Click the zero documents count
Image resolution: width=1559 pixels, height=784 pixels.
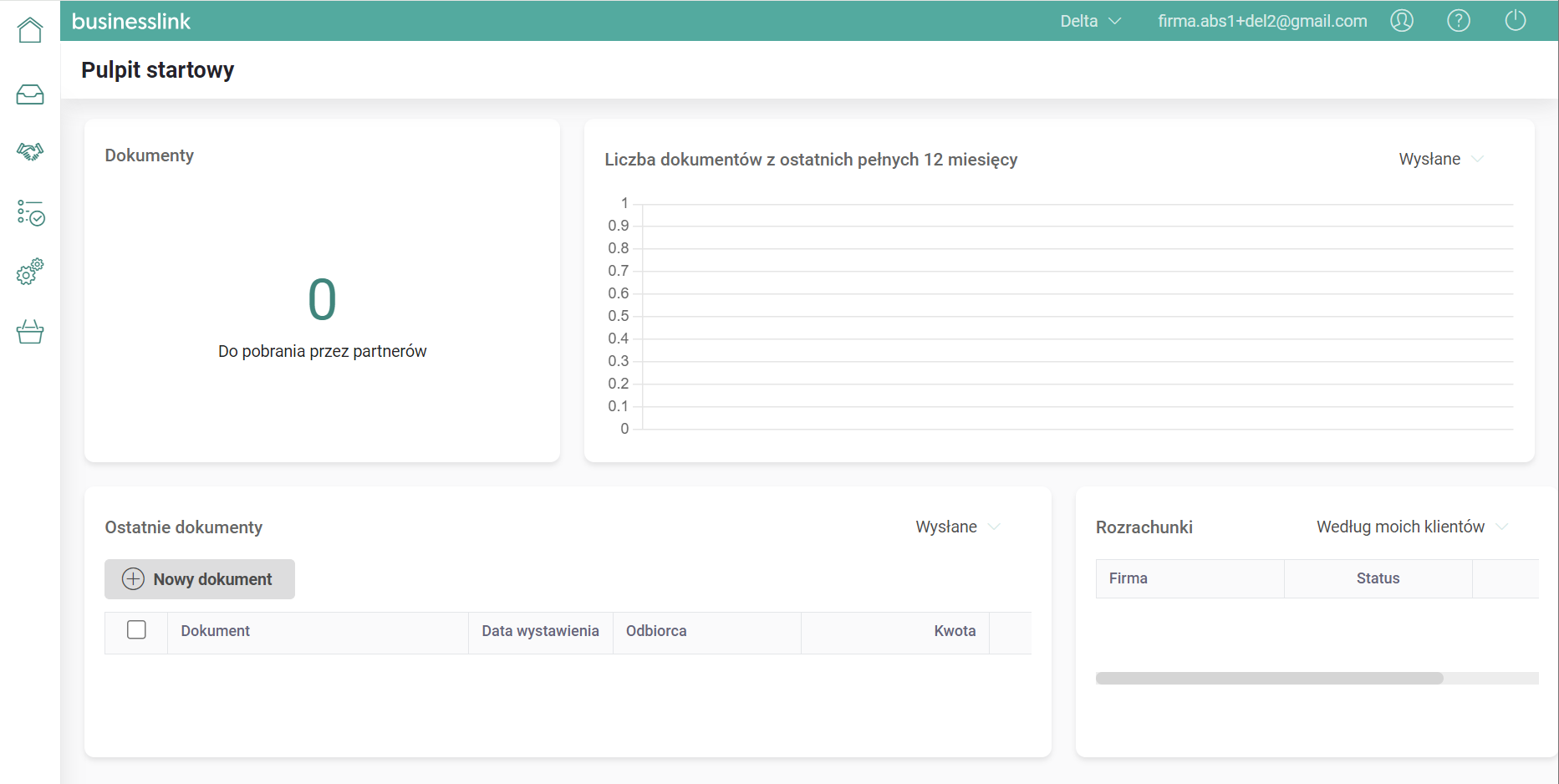tap(323, 299)
